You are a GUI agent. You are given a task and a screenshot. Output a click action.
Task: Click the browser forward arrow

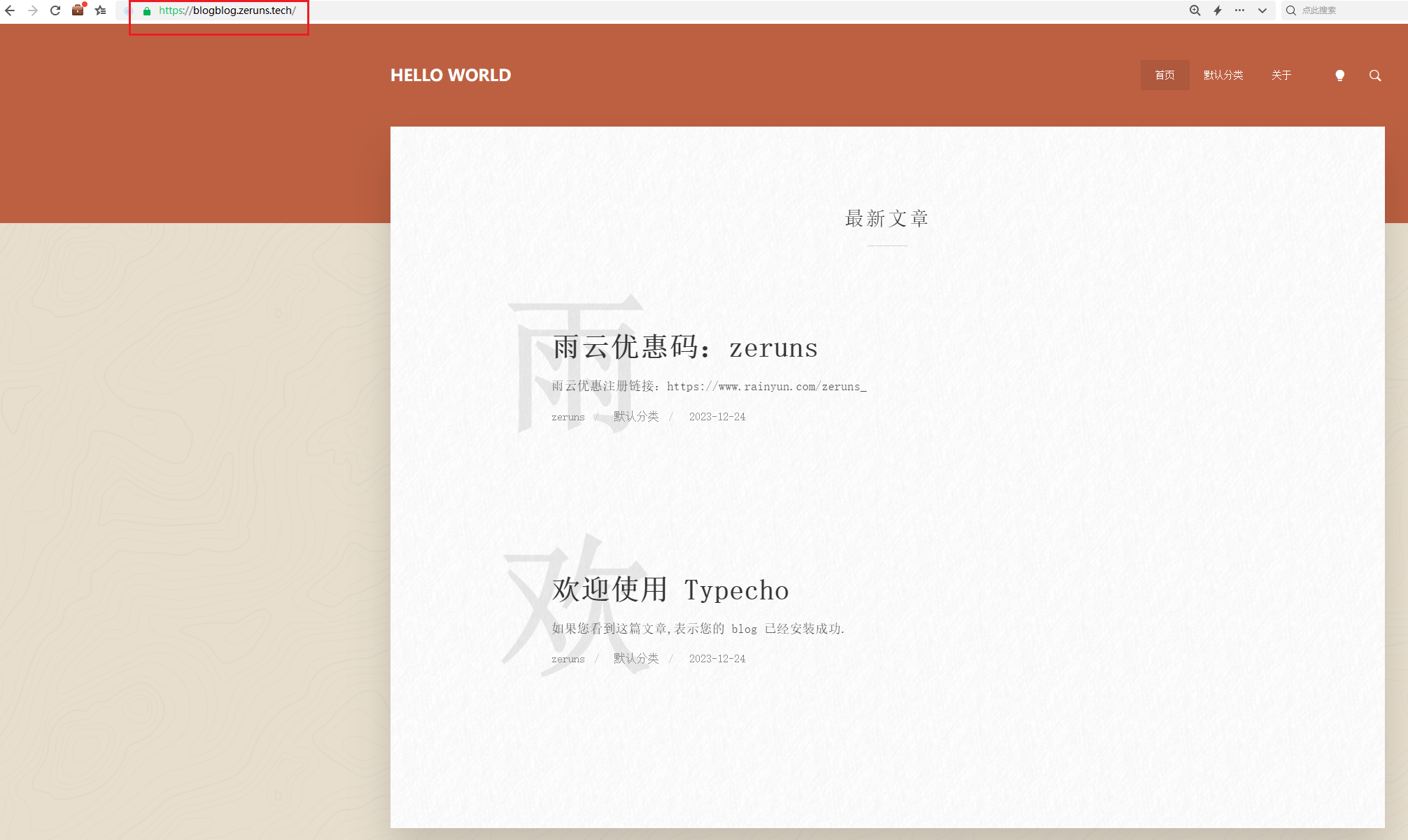click(32, 10)
